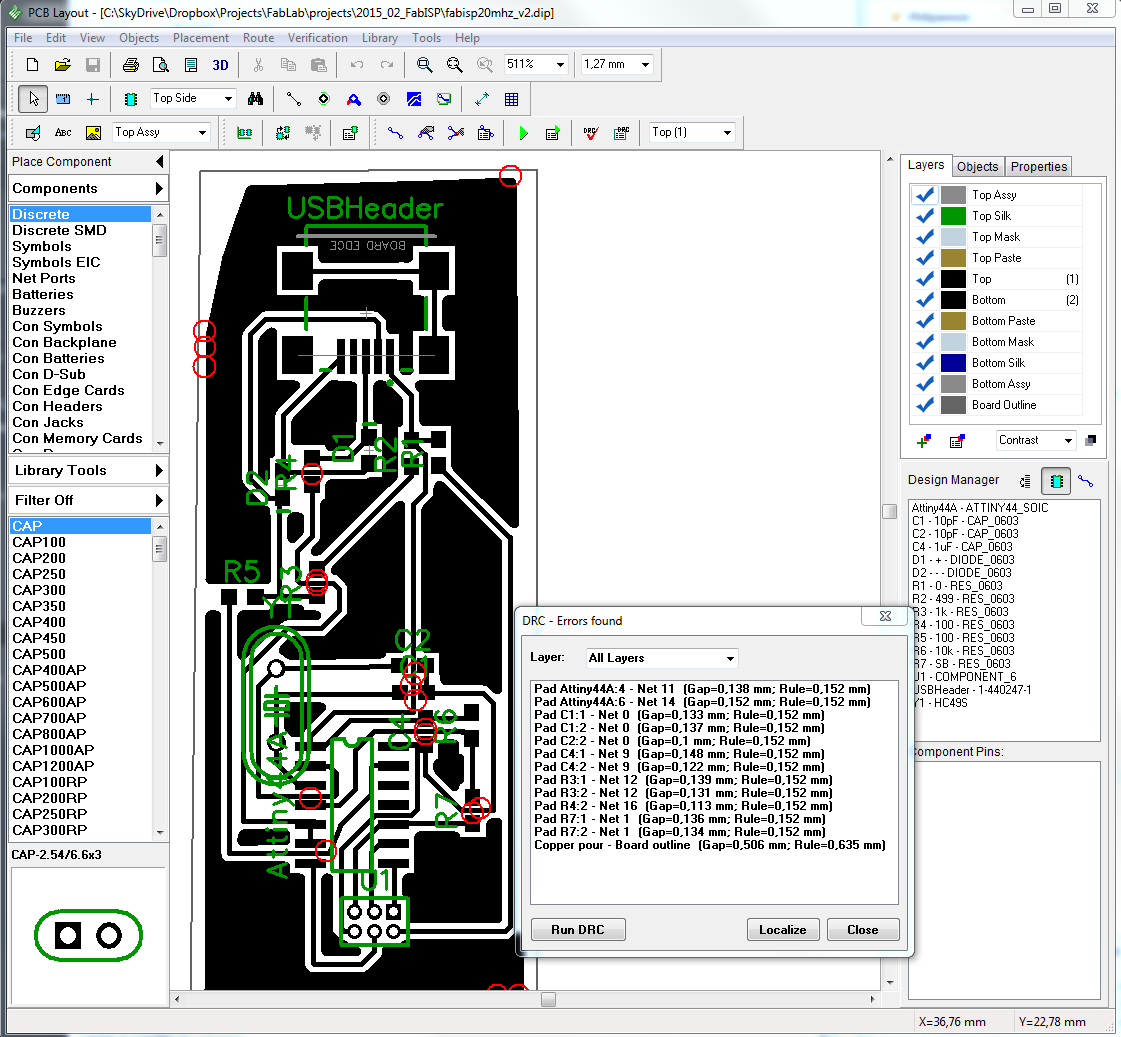Viewport: 1121px width, 1037px height.
Task: Open the Library menu
Action: (380, 38)
